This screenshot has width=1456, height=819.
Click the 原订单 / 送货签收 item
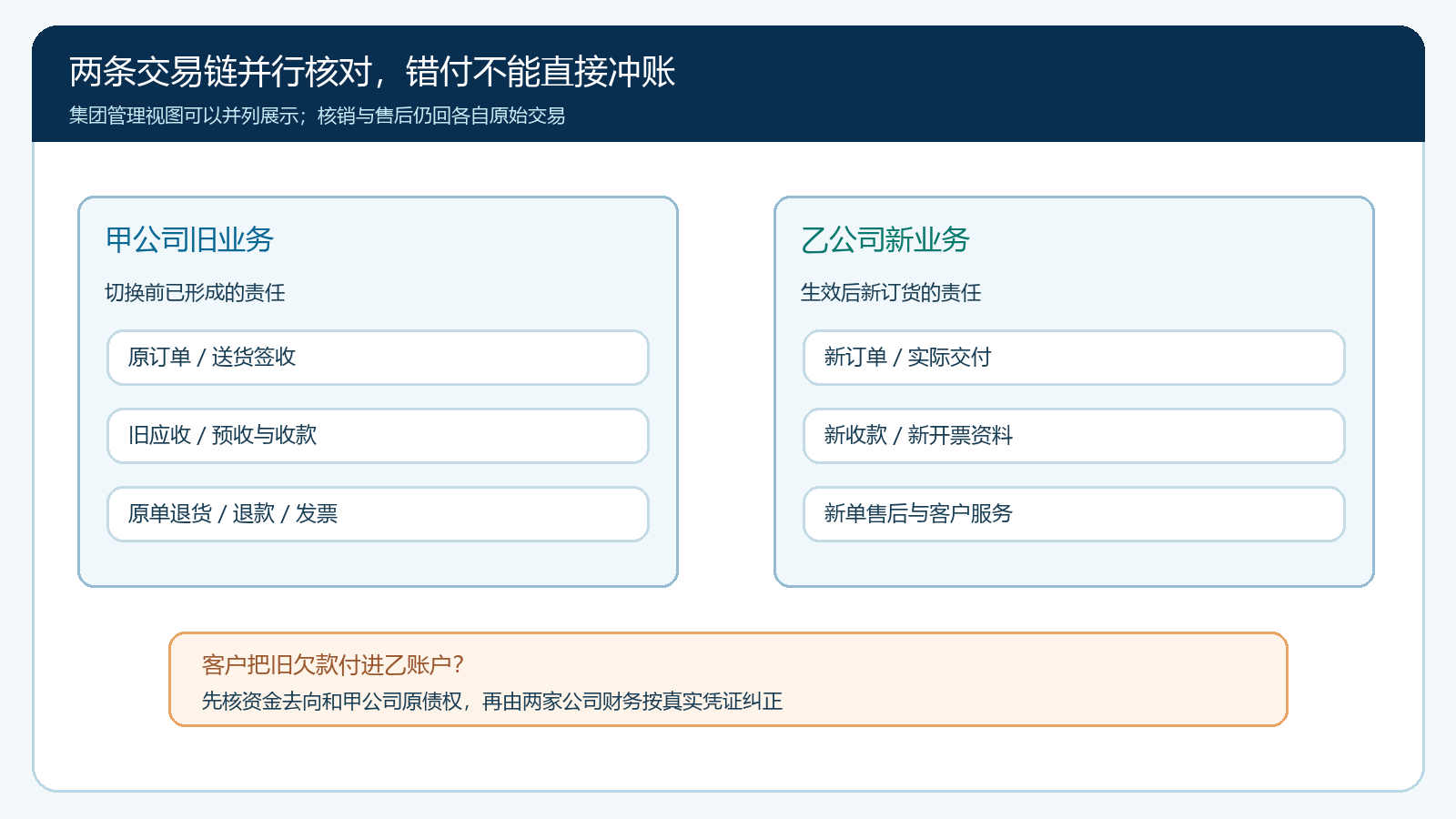pos(378,358)
